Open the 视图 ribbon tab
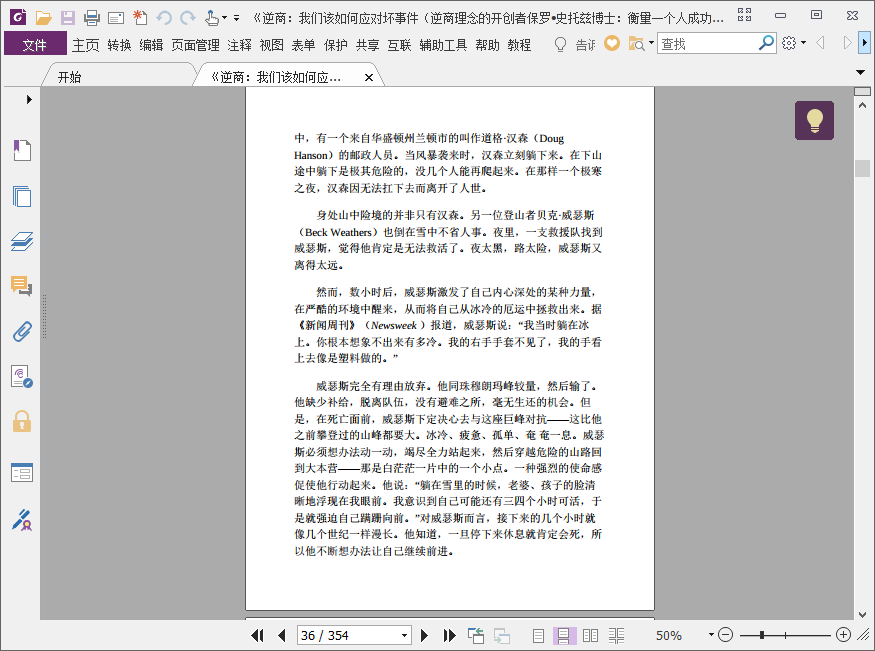Image resolution: width=875 pixels, height=651 pixels. 271,45
